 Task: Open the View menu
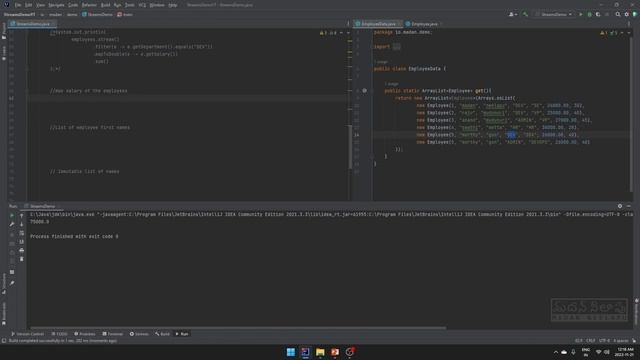(x=40, y=5)
